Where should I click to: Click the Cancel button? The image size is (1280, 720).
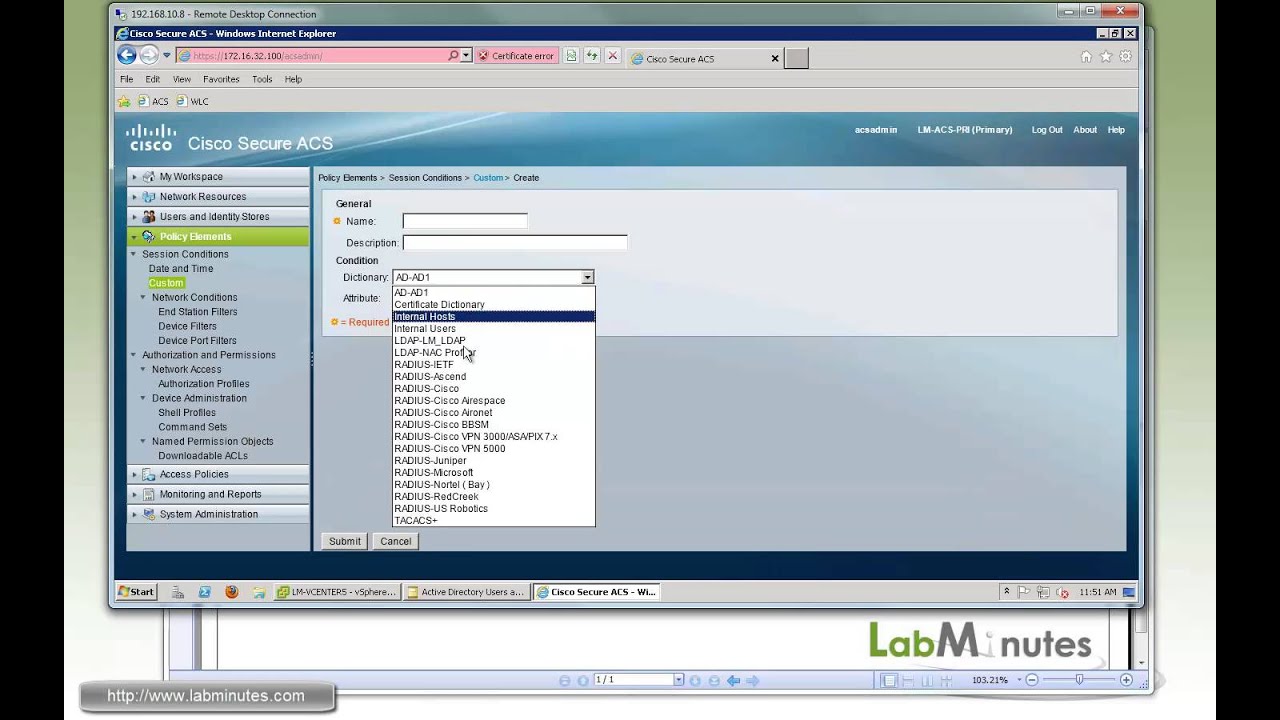395,541
